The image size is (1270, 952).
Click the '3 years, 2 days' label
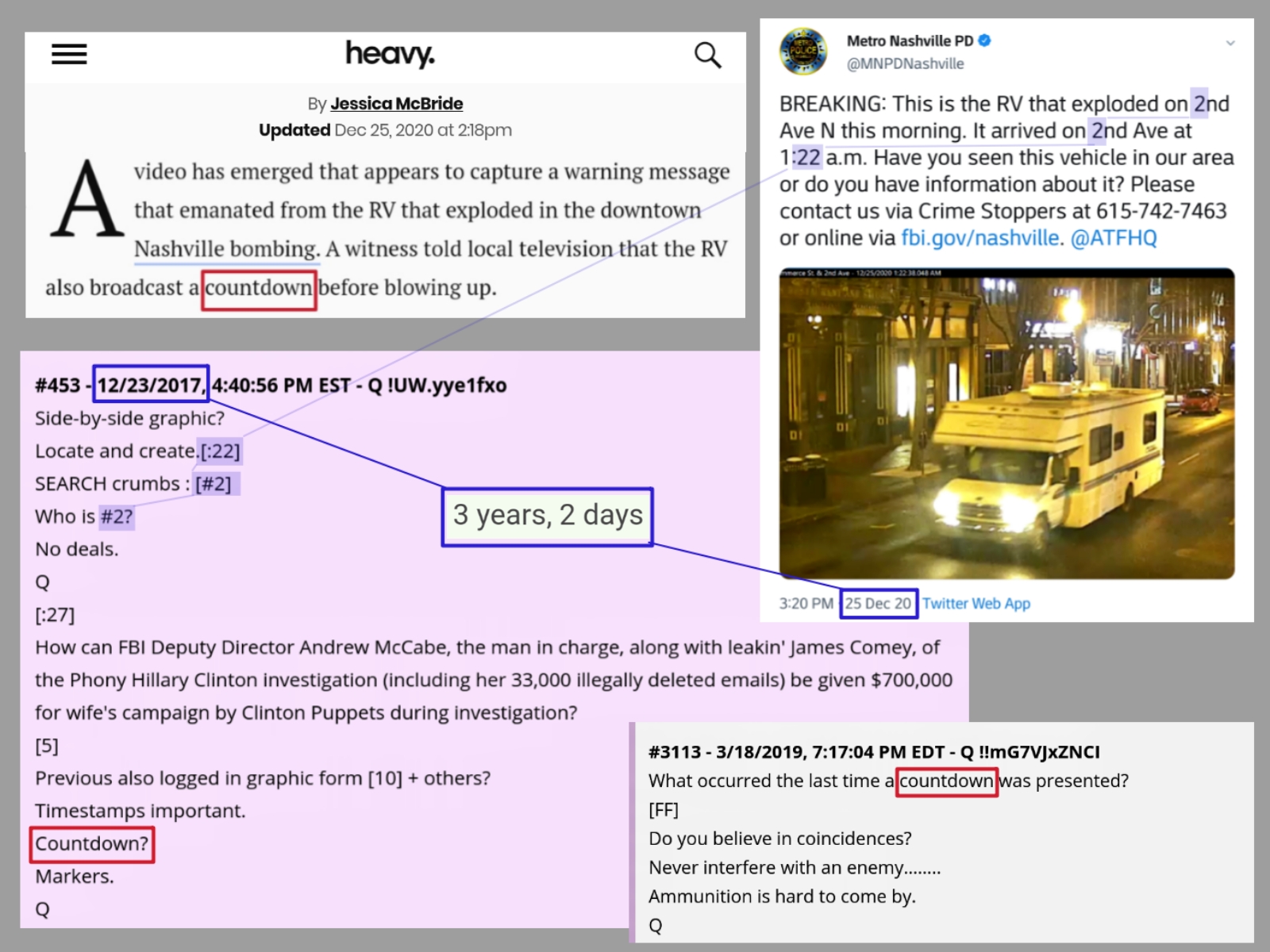point(548,516)
